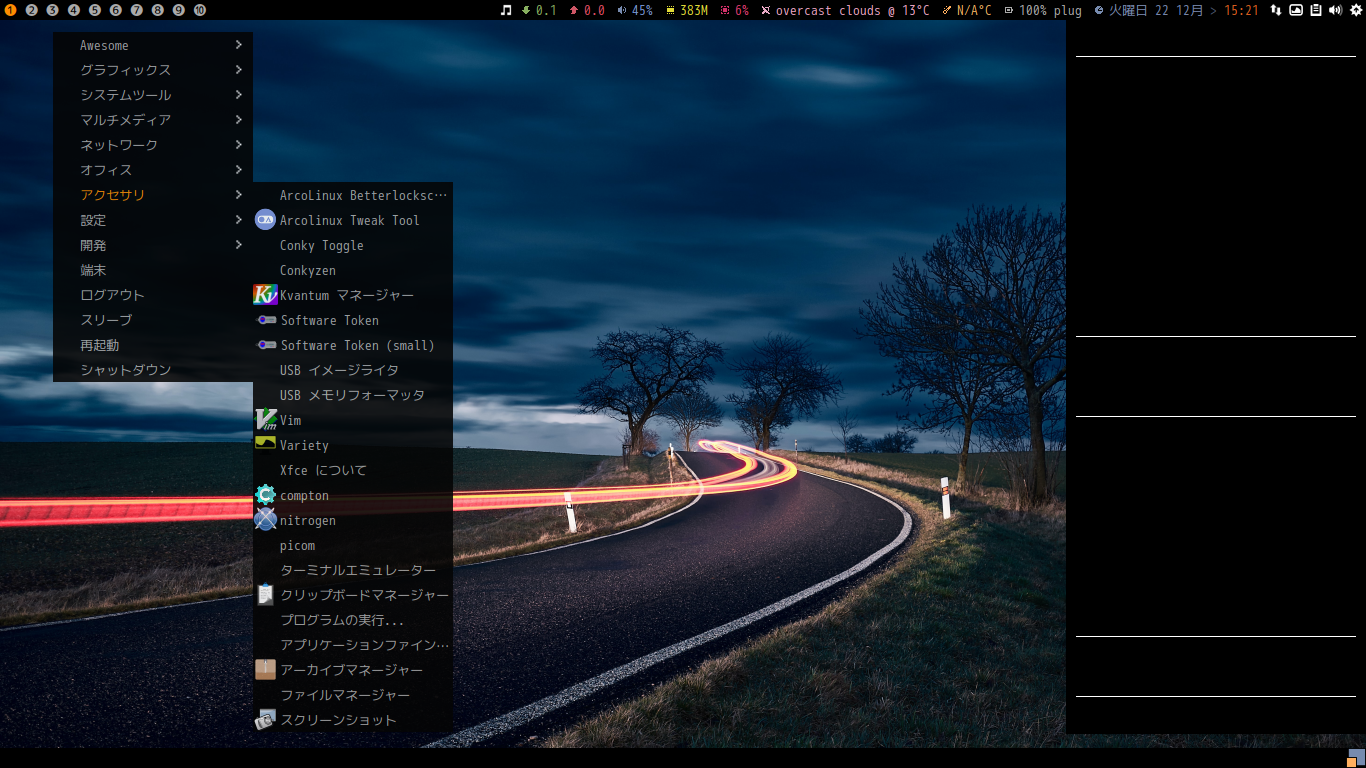Click the 火曜日 22 12月 date

tap(1156, 10)
